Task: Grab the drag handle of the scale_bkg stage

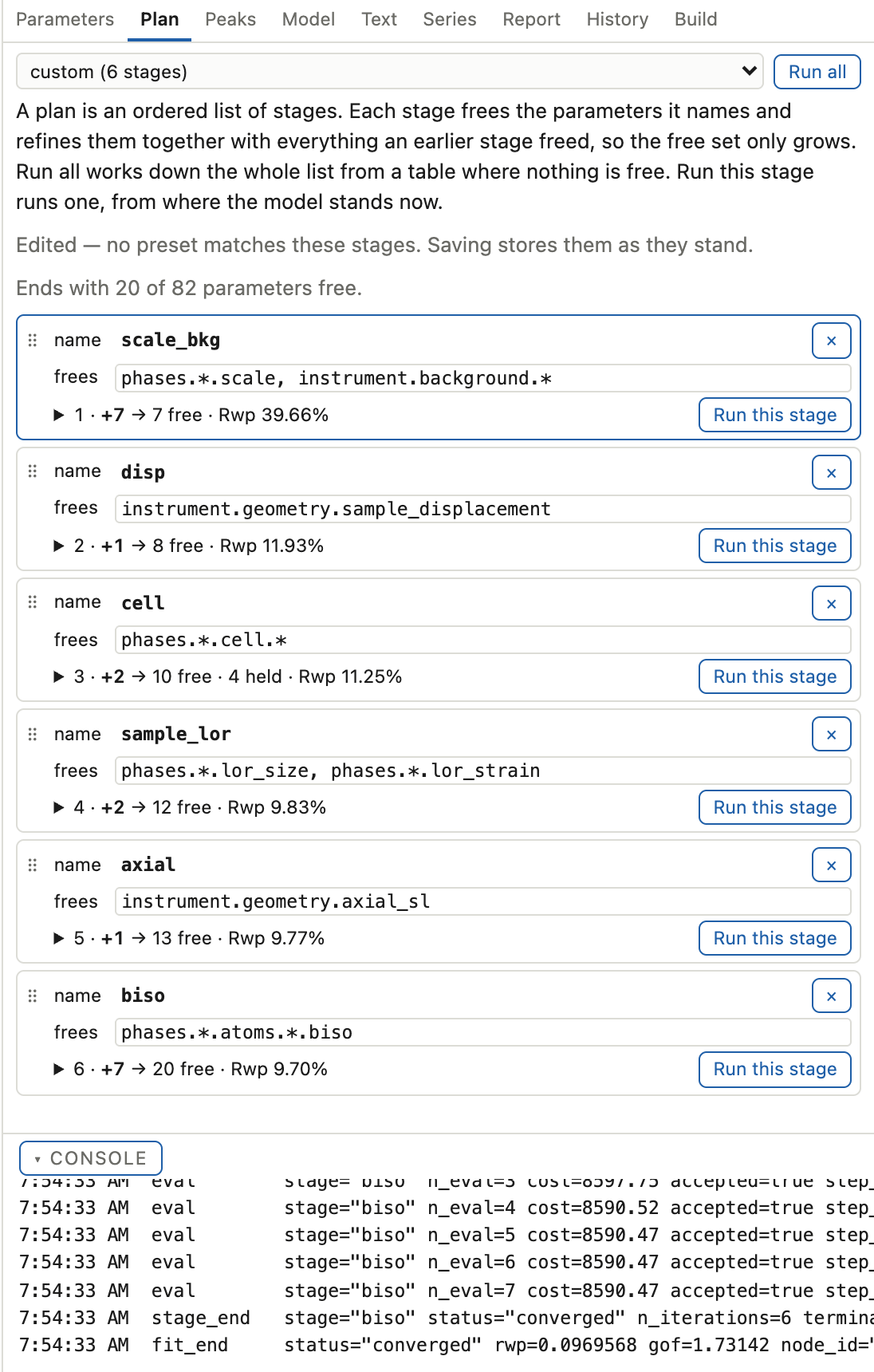Action: tap(33, 341)
